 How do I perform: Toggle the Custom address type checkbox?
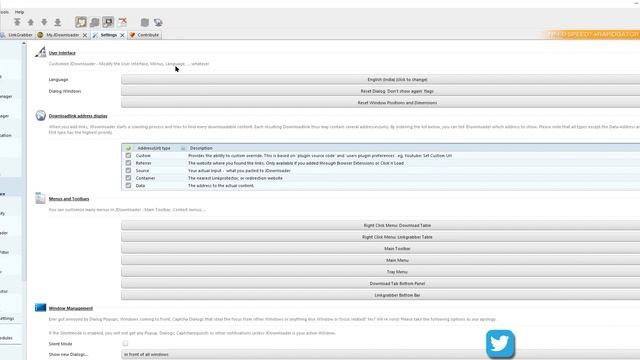pos(128,156)
